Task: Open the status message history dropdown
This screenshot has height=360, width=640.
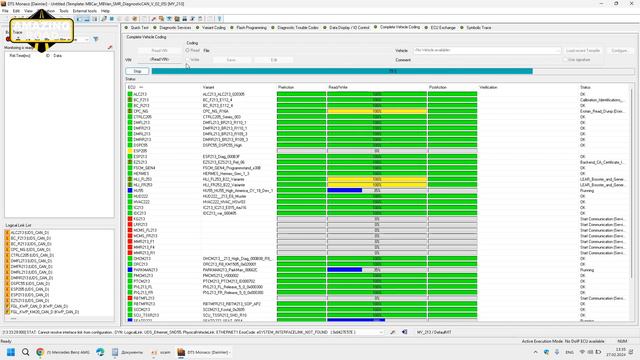Action: (381, 332)
